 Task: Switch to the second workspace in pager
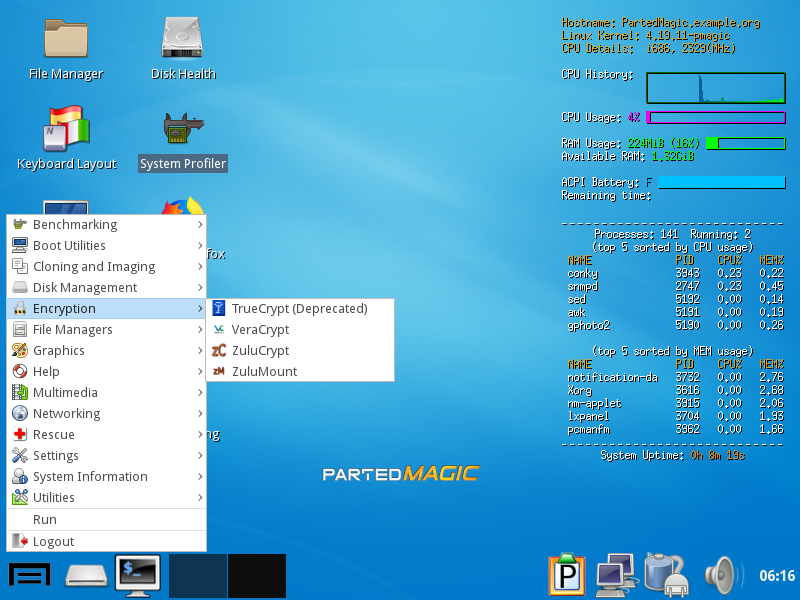[x=256, y=576]
